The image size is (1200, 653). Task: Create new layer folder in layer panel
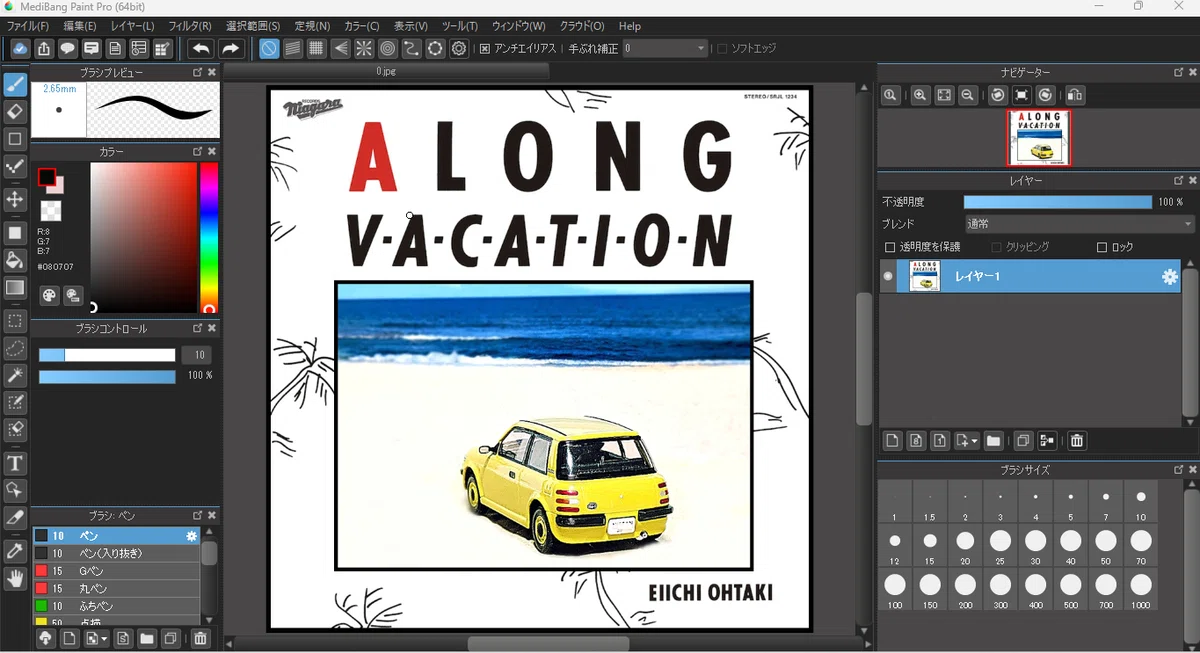[993, 440]
